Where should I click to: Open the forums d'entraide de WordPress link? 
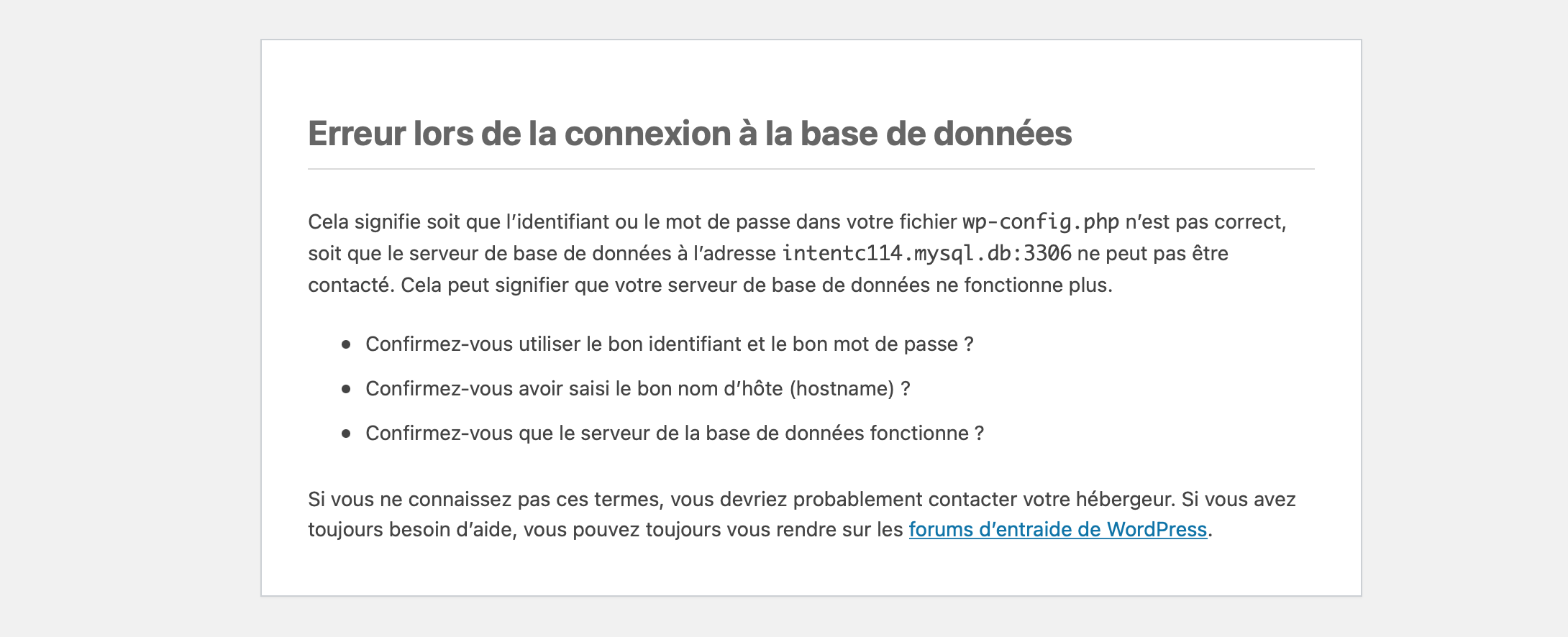1057,530
